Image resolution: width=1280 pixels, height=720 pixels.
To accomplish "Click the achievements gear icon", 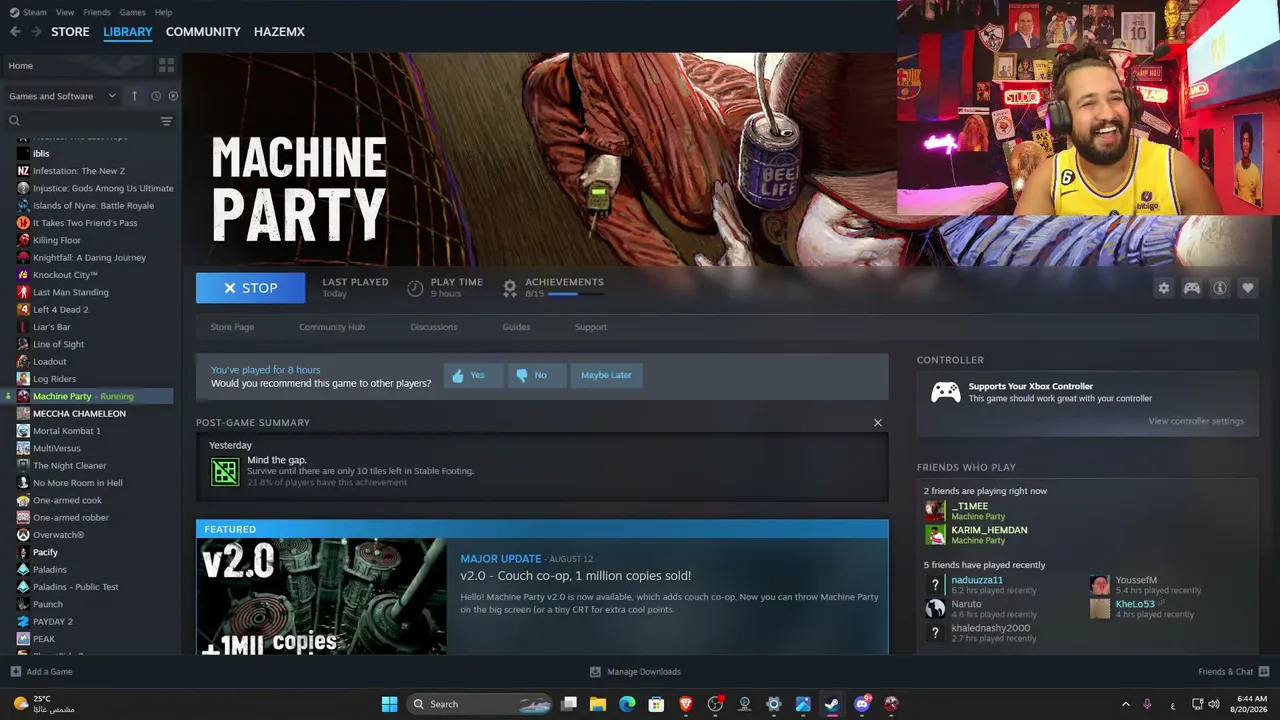I will [510, 288].
